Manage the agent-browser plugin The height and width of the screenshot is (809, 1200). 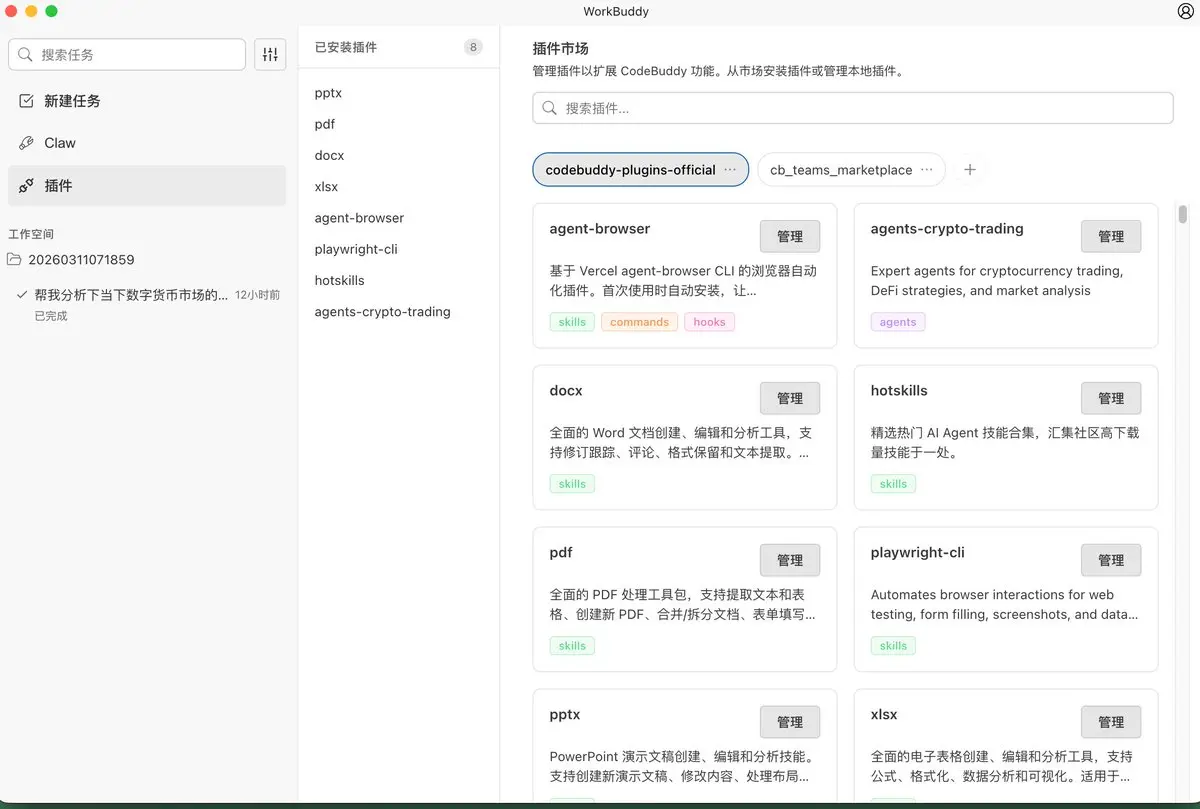[x=789, y=237]
